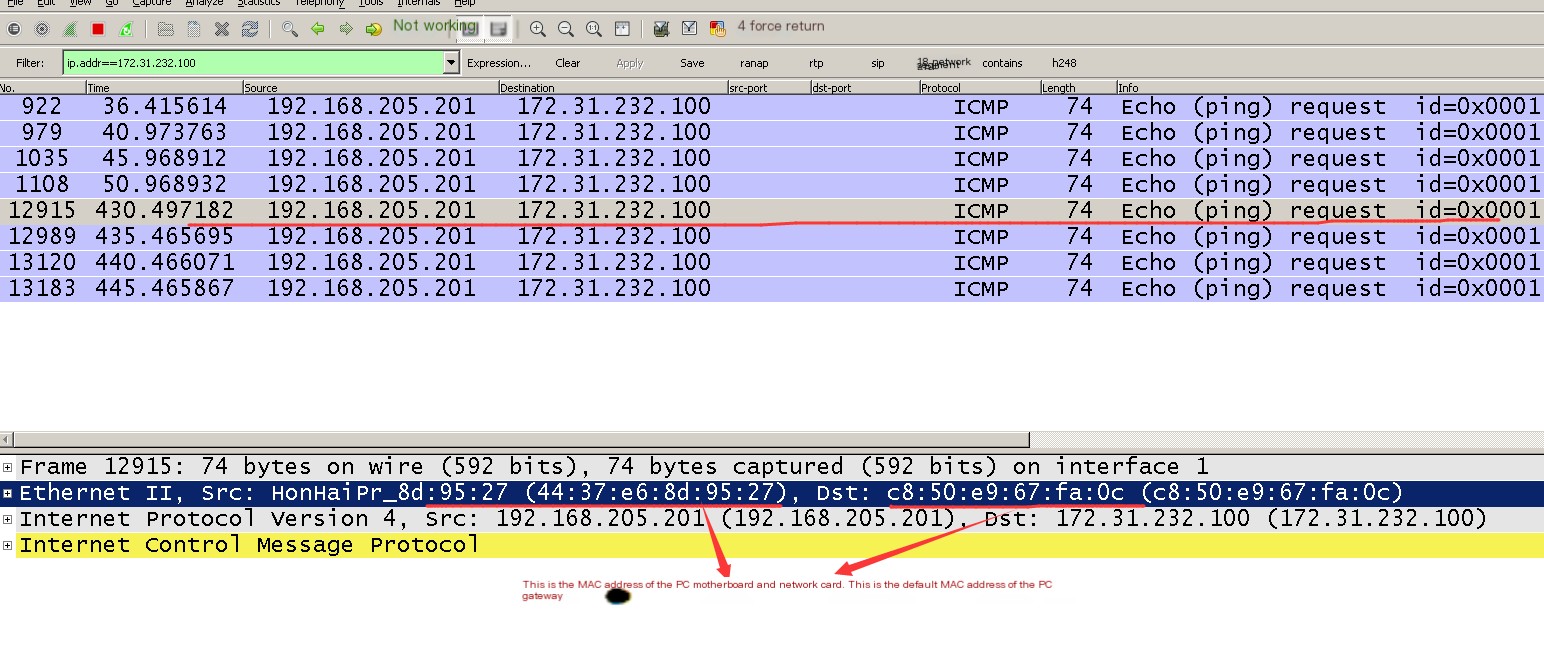
Task: Go to a specific packet number icon
Action: [374, 29]
